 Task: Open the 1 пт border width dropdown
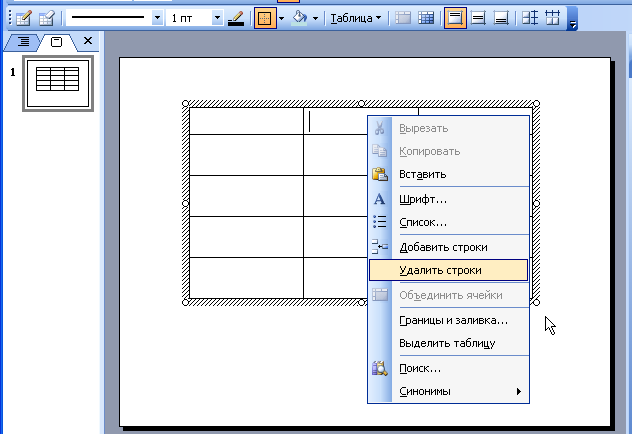217,18
